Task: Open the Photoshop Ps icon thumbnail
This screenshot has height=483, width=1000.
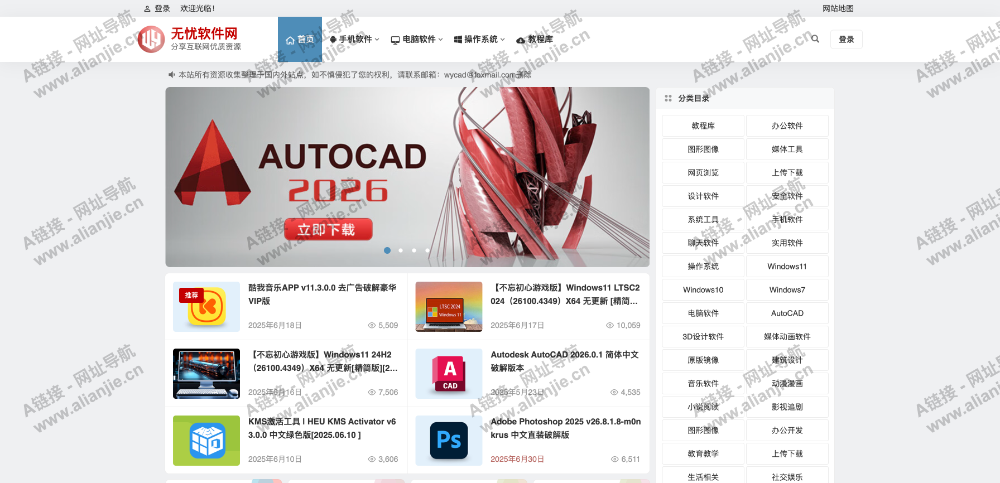Action: click(448, 441)
